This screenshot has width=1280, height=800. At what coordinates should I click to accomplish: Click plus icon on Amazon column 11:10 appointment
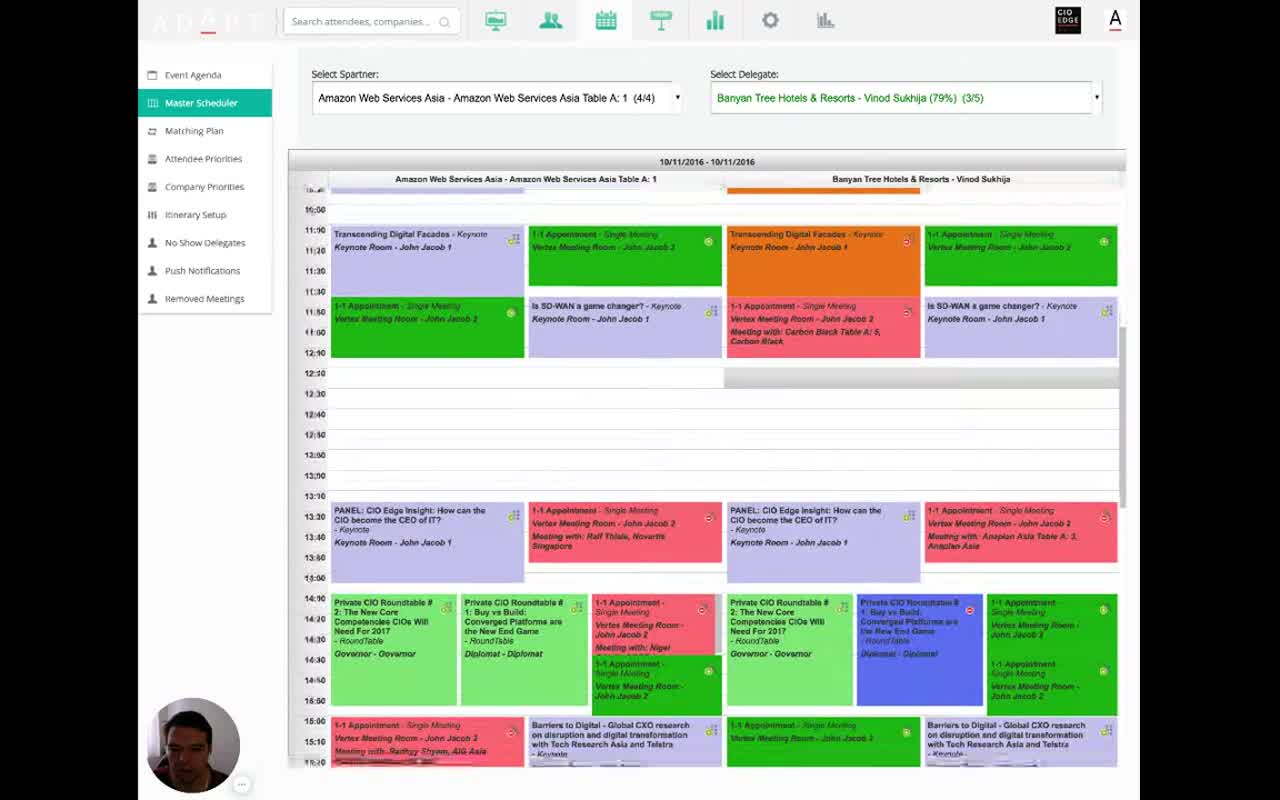click(709, 241)
